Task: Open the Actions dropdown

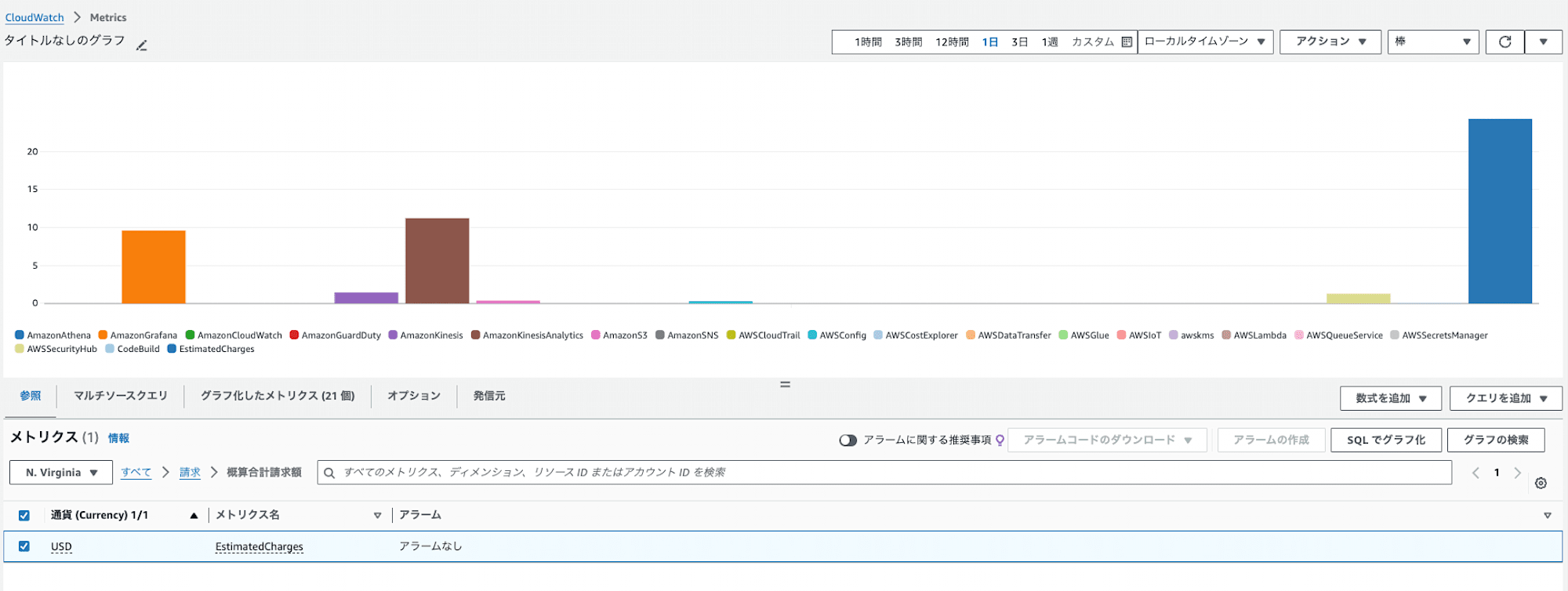Action: 1330,42
